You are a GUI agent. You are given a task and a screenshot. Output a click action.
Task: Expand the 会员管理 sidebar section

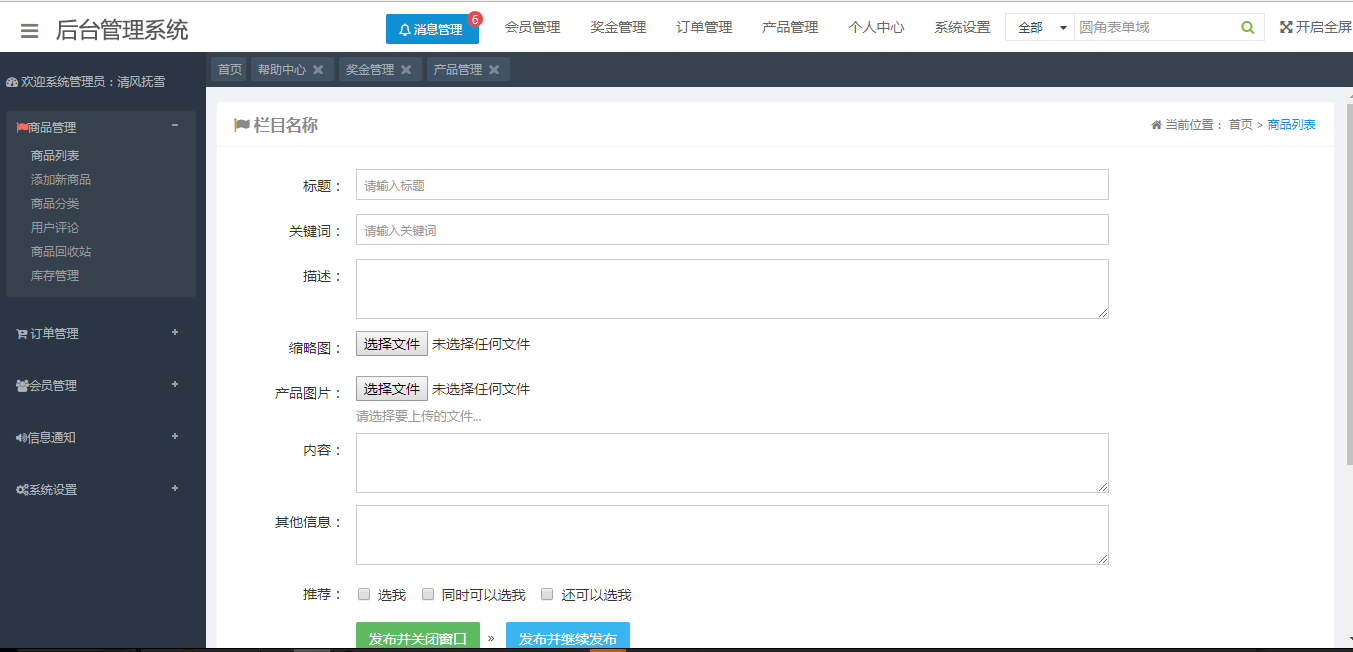pyautogui.click(x=175, y=384)
